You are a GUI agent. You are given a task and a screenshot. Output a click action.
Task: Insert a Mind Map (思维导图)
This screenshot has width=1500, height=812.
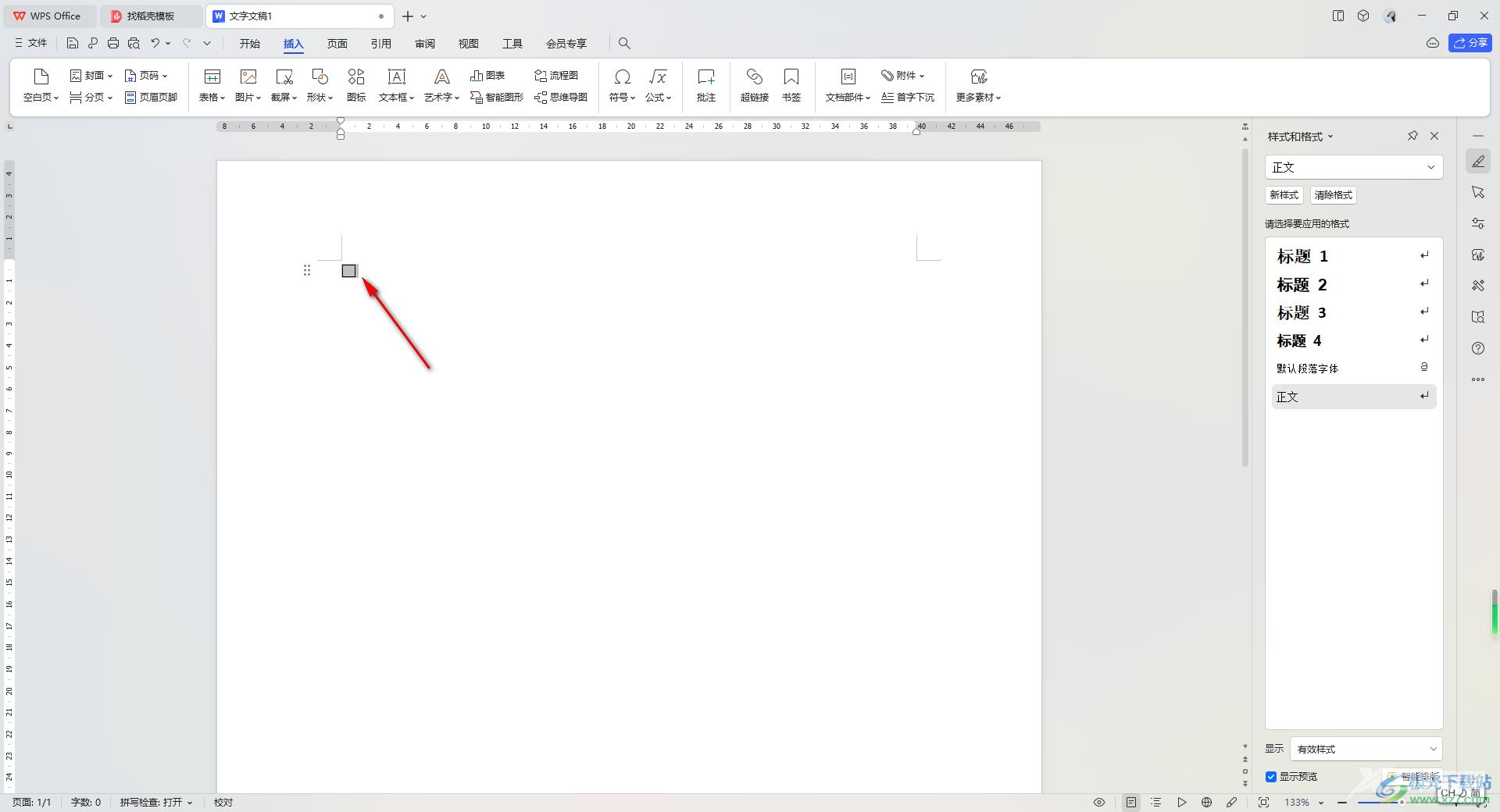(561, 98)
